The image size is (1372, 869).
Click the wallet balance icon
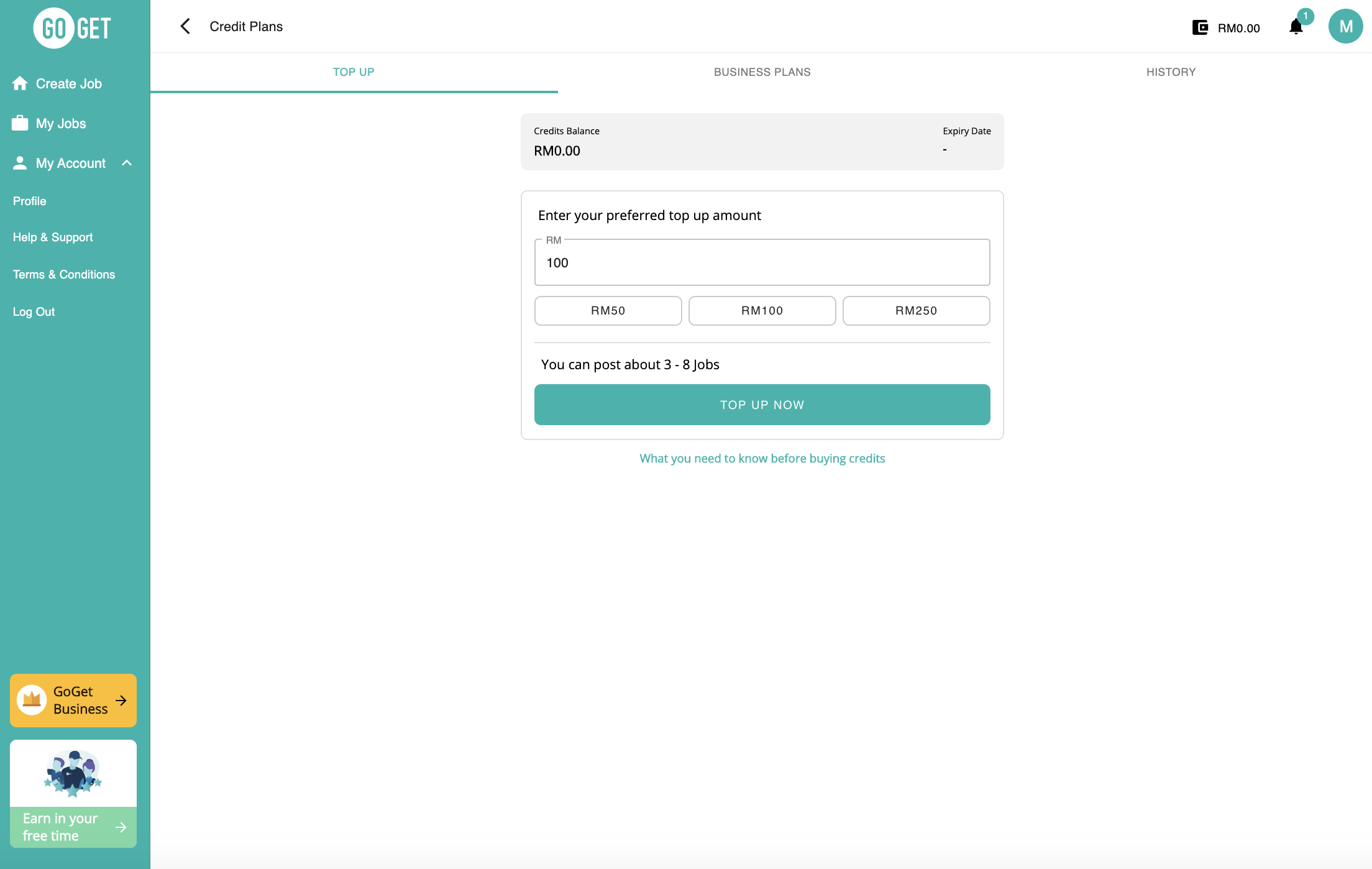pyautogui.click(x=1200, y=27)
